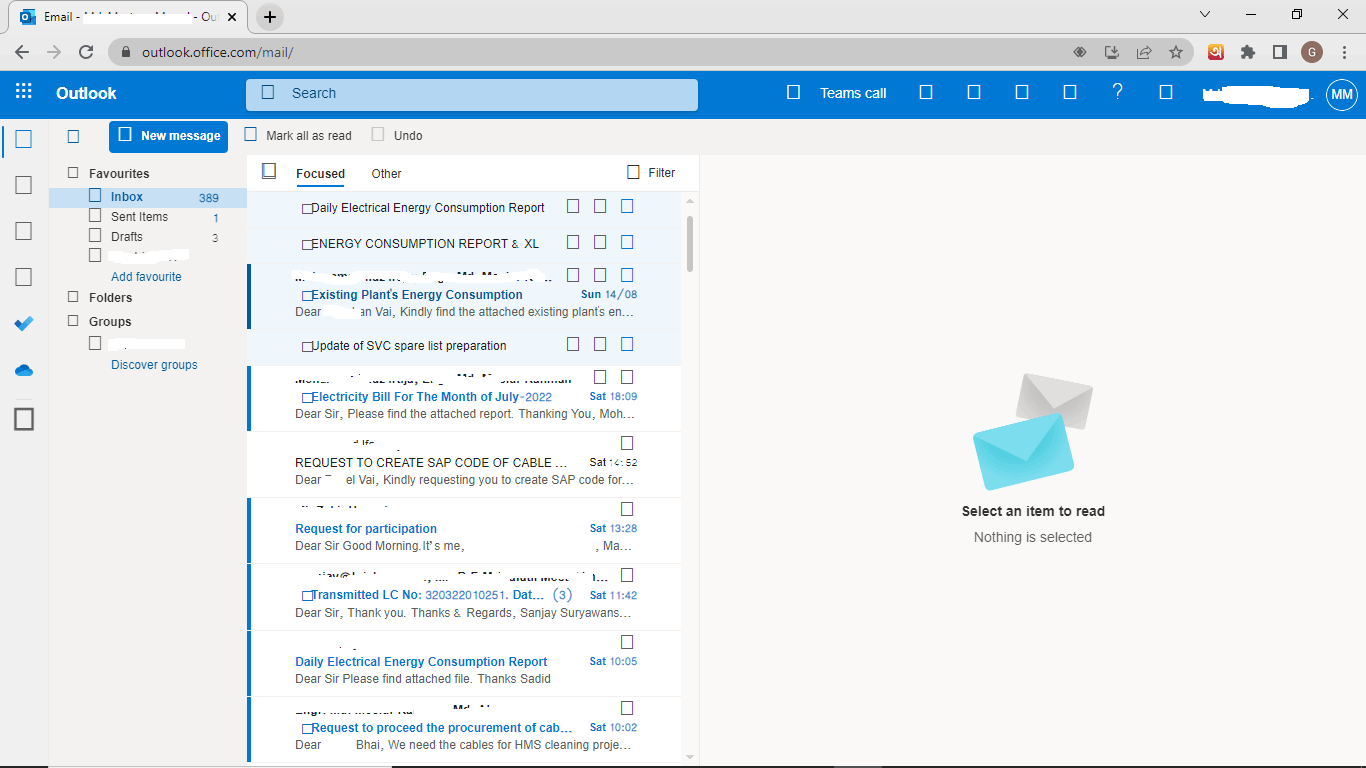Select the Email browser tab
Viewport: 1366px width, 768px height.
point(127,17)
